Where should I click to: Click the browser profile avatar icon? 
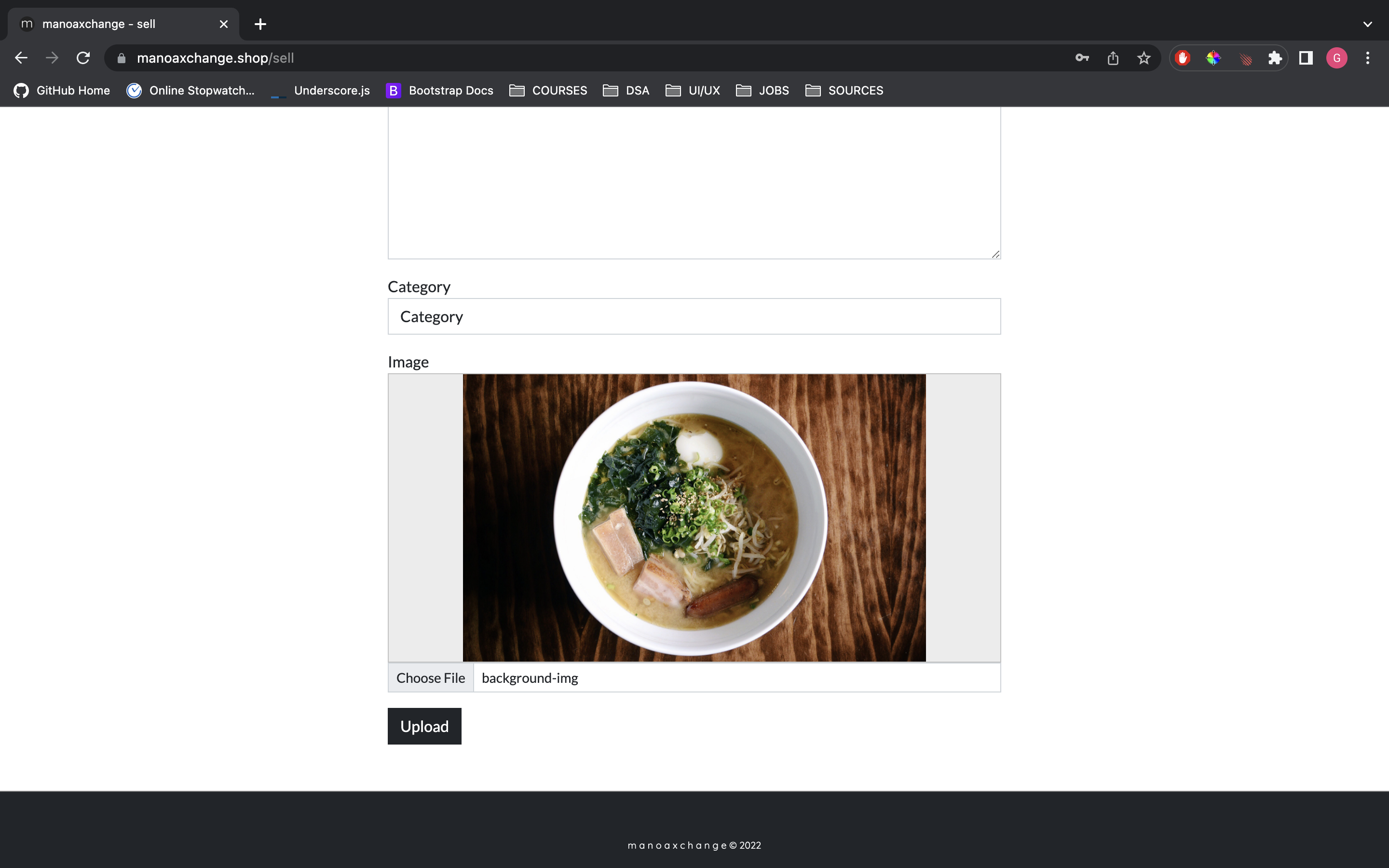[1337, 57]
